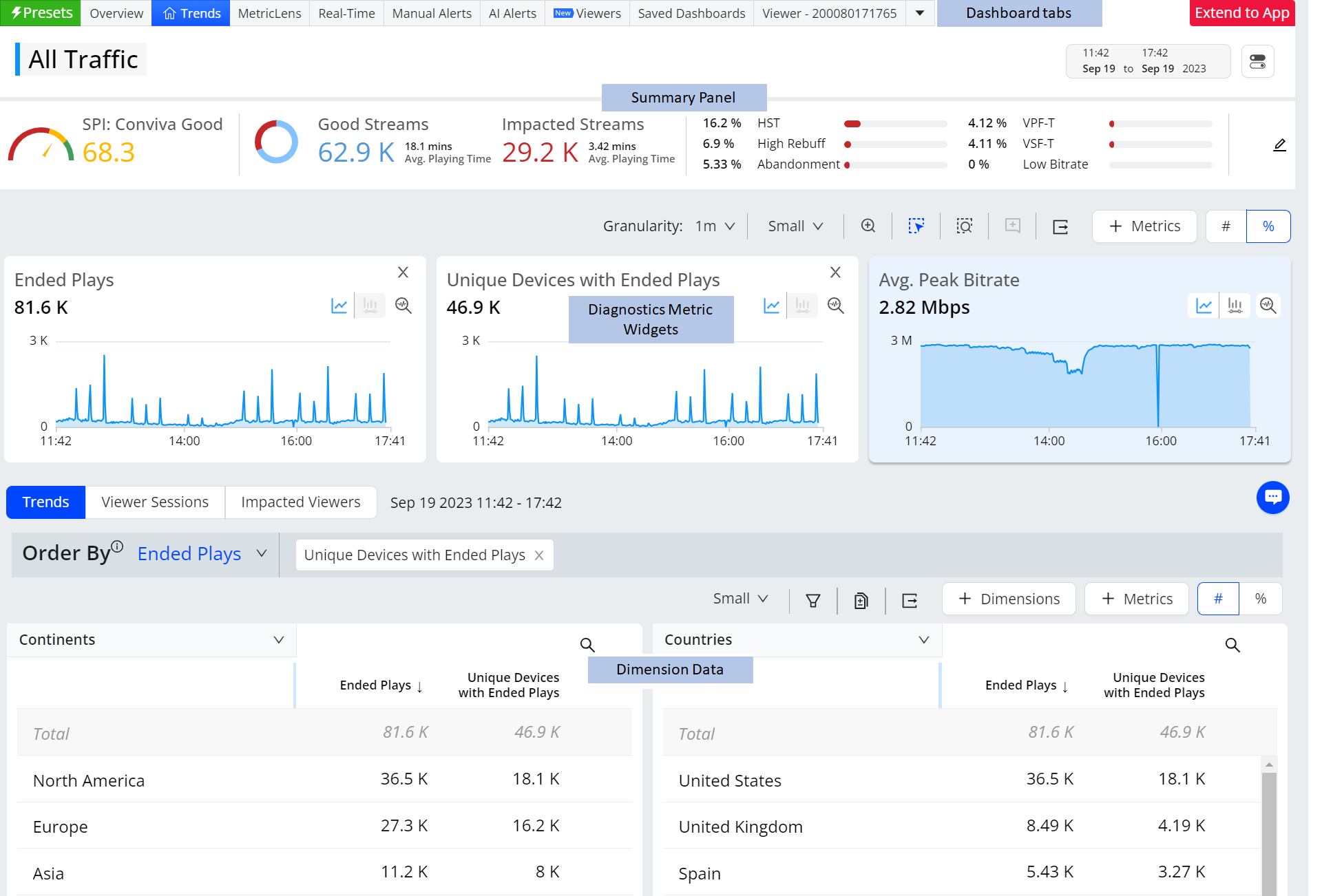Screen dimensions: 1322x896
Task: Switch dimension table to % view
Action: click(1260, 599)
